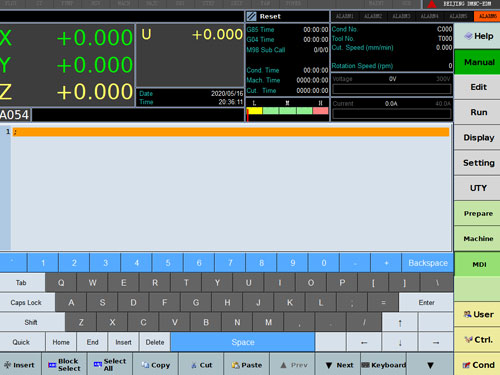Tap the Space bar
Image resolution: width=500 pixels, height=375 pixels.
pos(243,342)
